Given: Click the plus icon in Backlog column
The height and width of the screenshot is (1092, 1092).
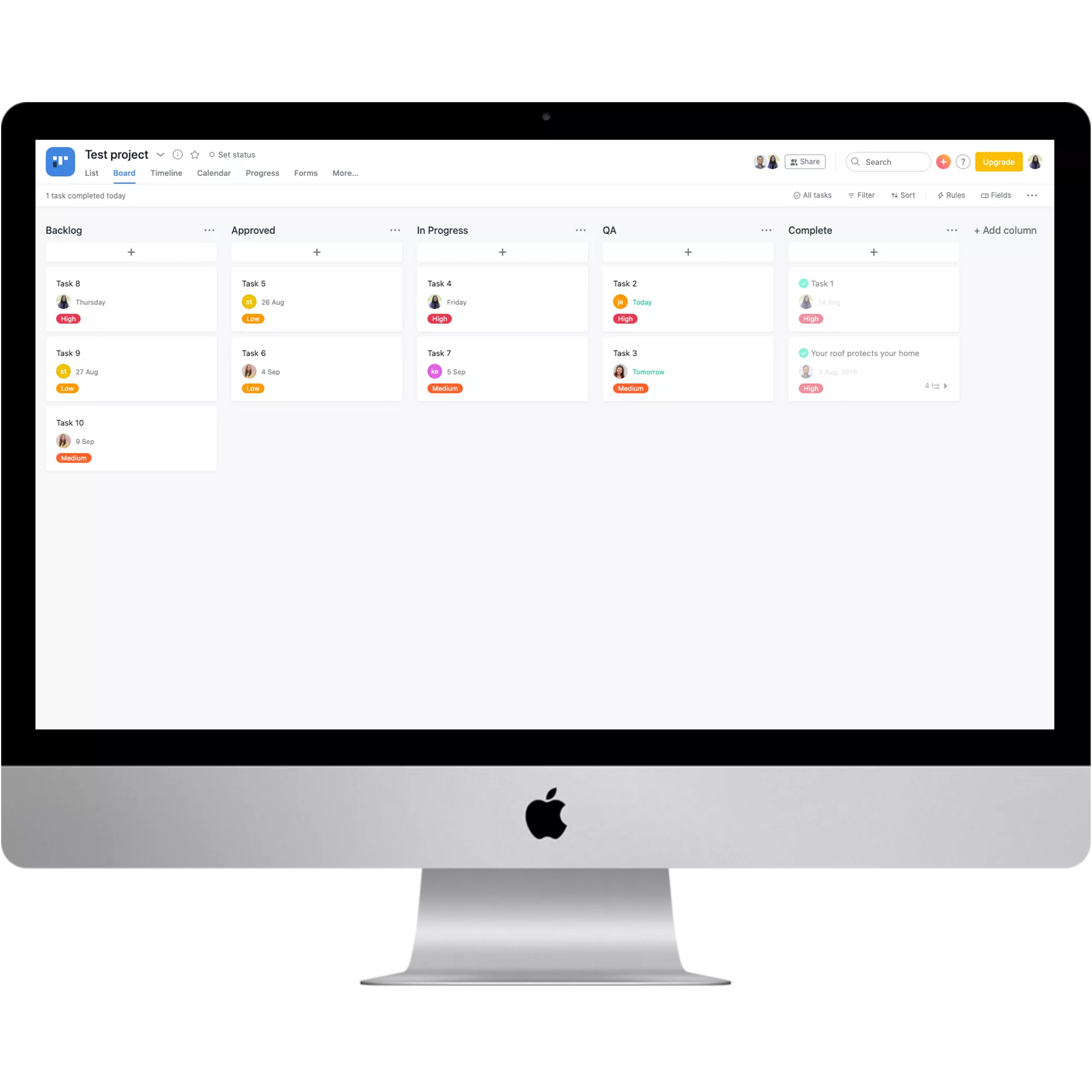Looking at the screenshot, I should pyautogui.click(x=131, y=252).
